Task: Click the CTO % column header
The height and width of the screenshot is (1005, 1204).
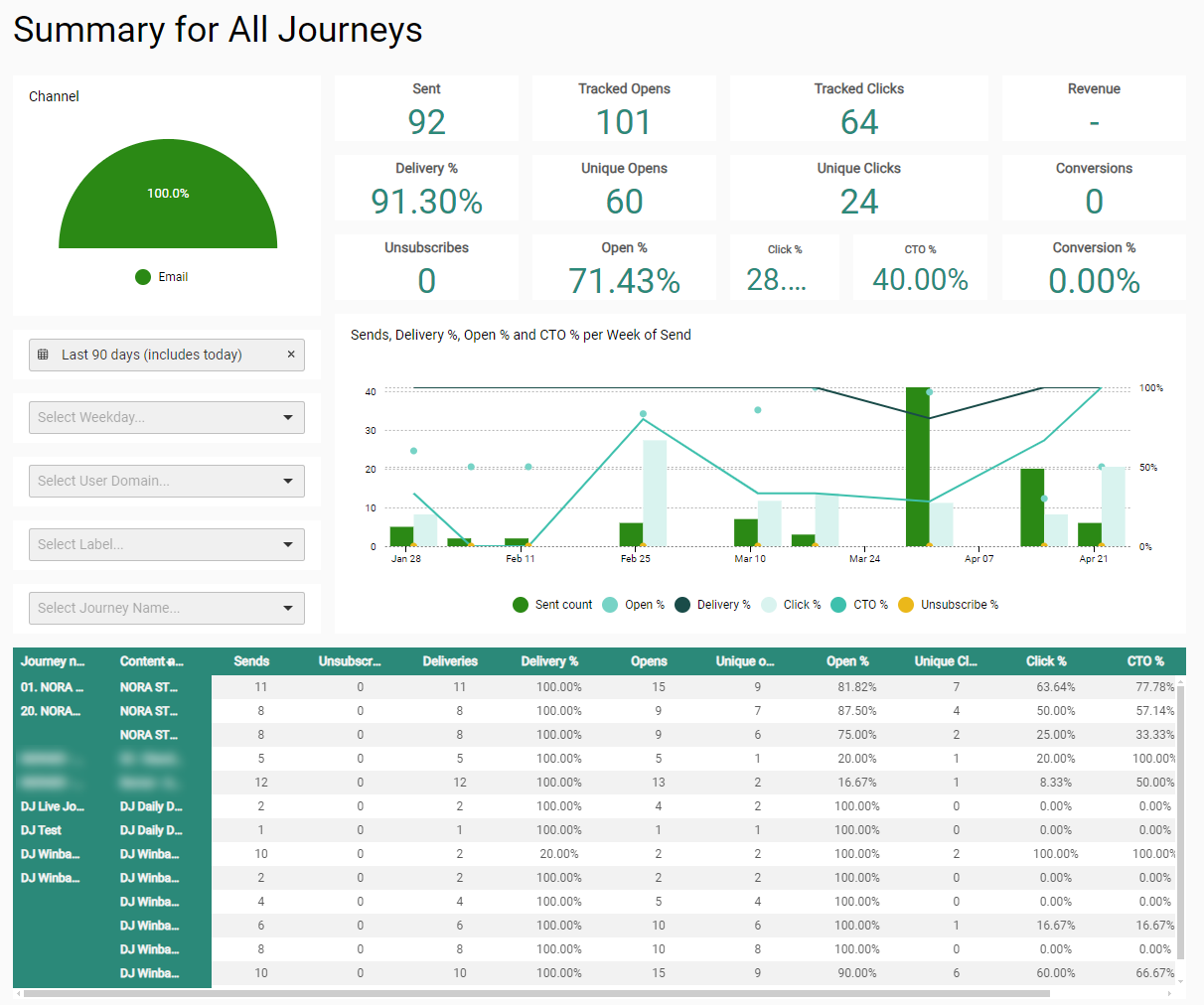Action: (x=1145, y=661)
